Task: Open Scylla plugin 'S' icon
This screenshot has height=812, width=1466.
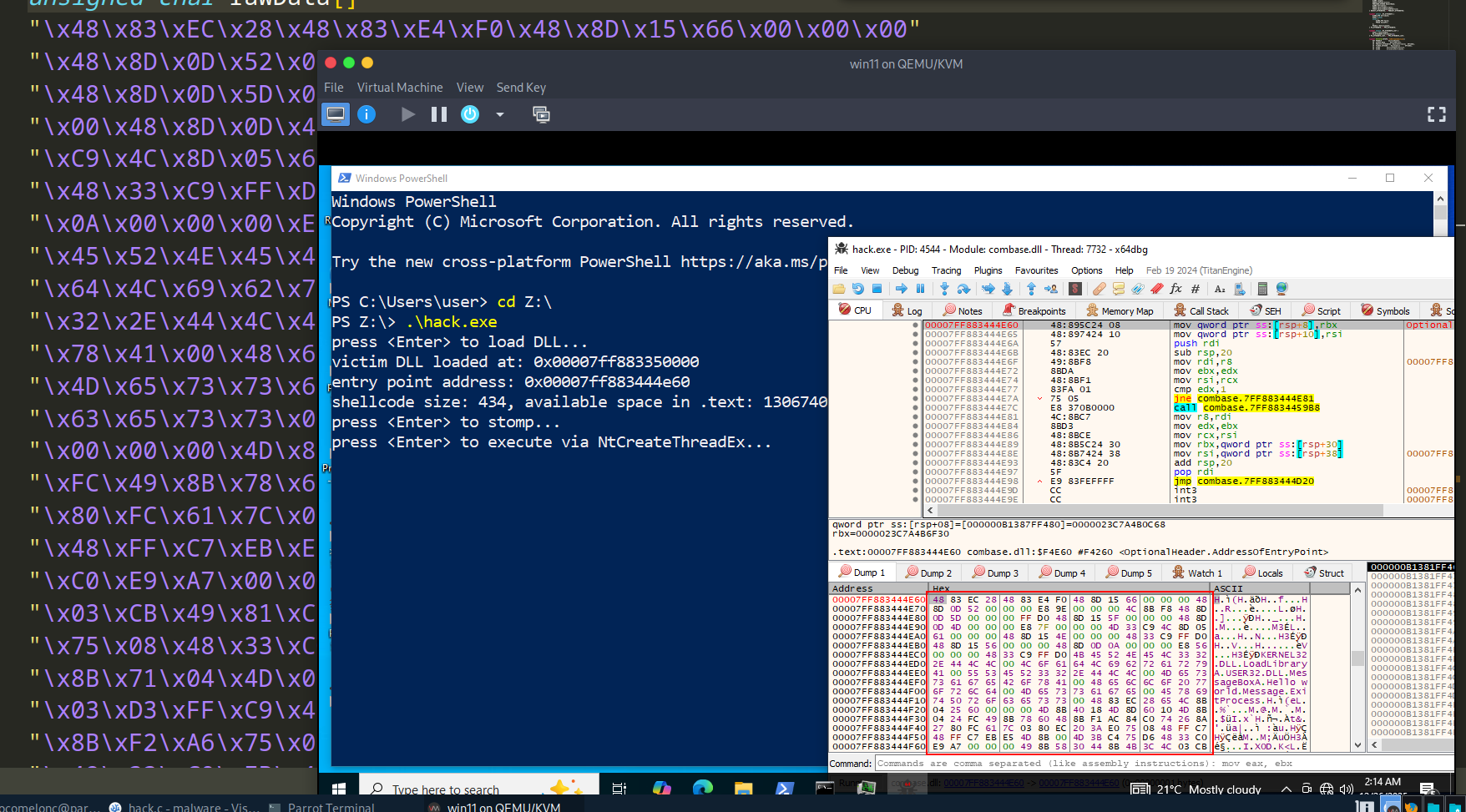Action: click(x=1075, y=289)
